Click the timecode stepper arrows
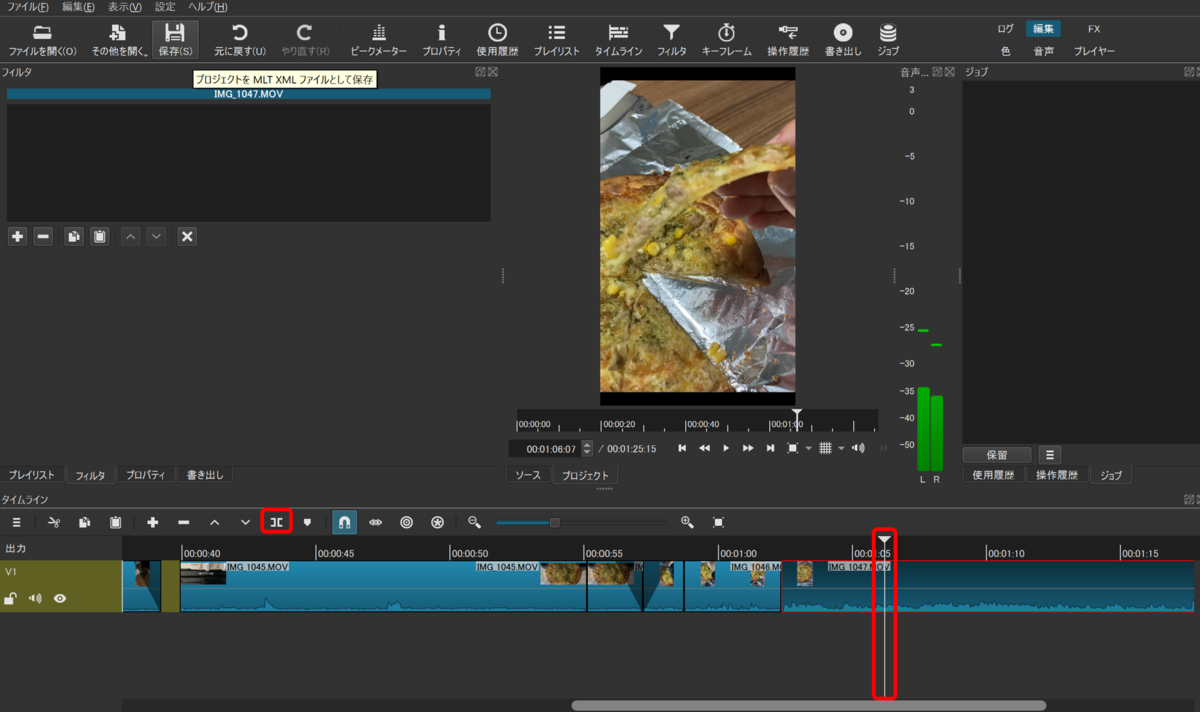Viewport: 1200px width, 712px height. 587,448
